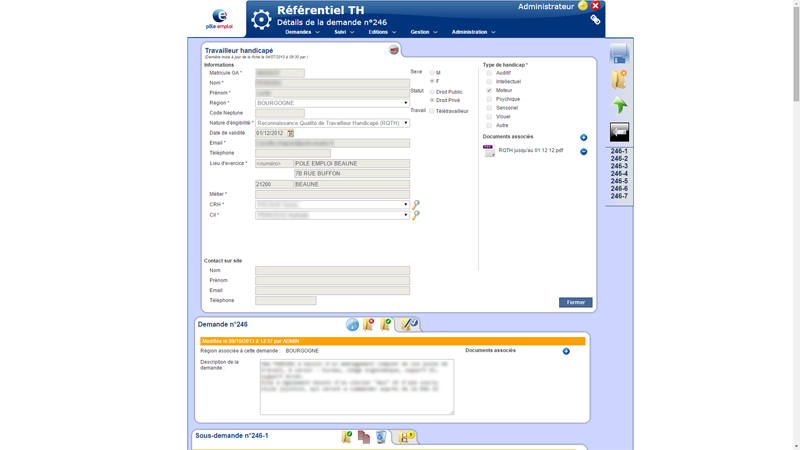The image size is (800, 450).
Task: Toggle the Télétravailleur checkbox
Action: coord(432,111)
